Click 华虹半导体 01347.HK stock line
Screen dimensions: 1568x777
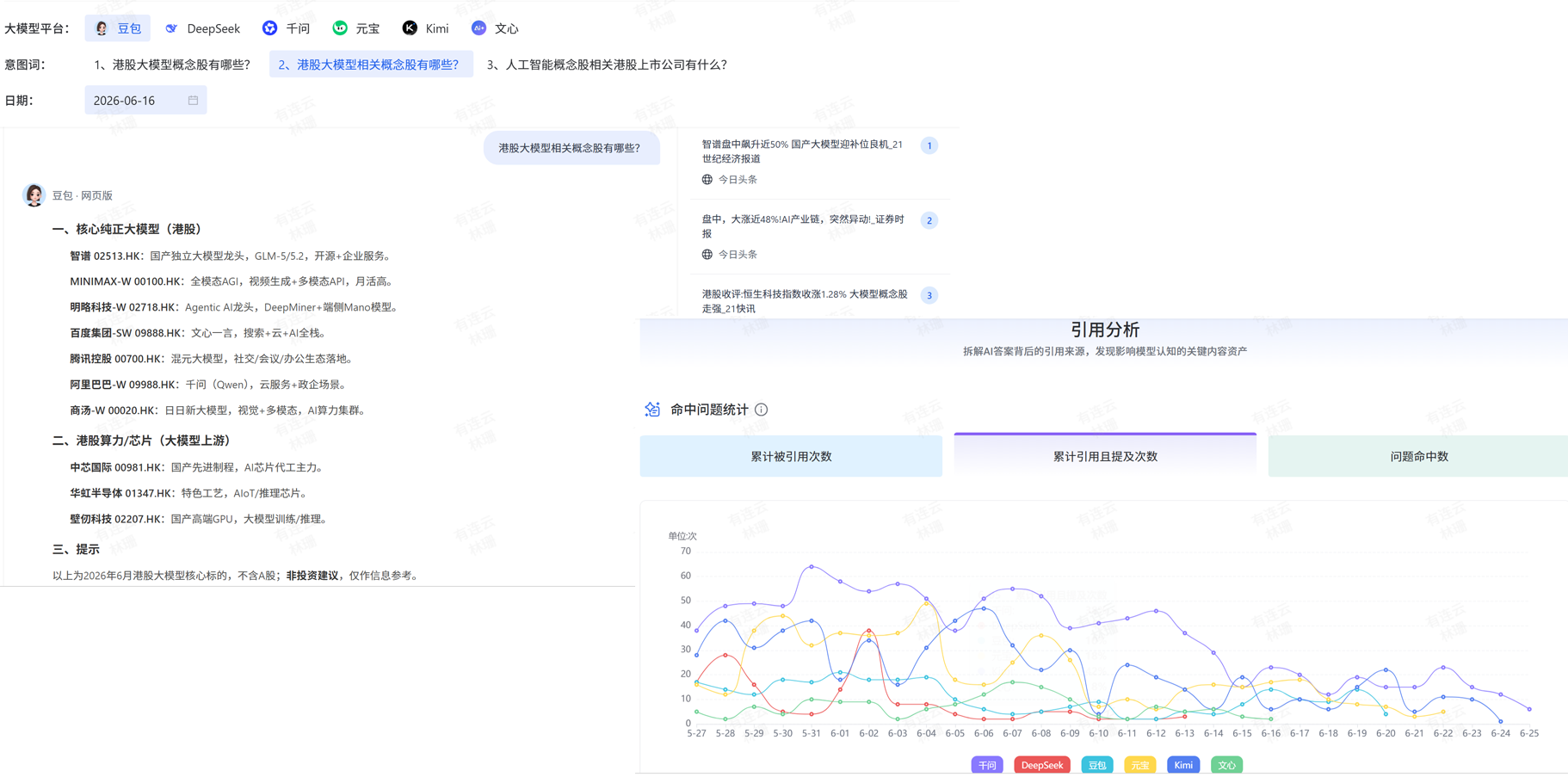(190, 493)
